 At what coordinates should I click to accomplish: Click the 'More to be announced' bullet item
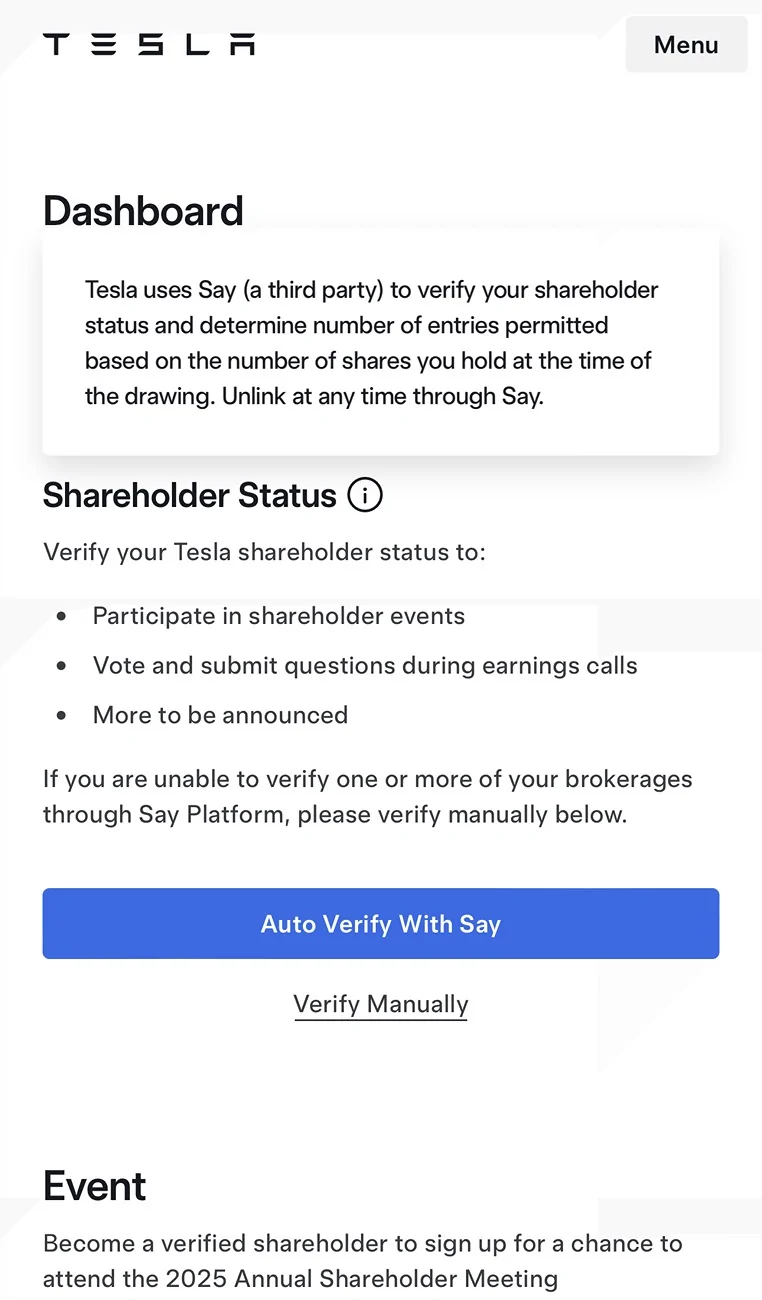(220, 715)
